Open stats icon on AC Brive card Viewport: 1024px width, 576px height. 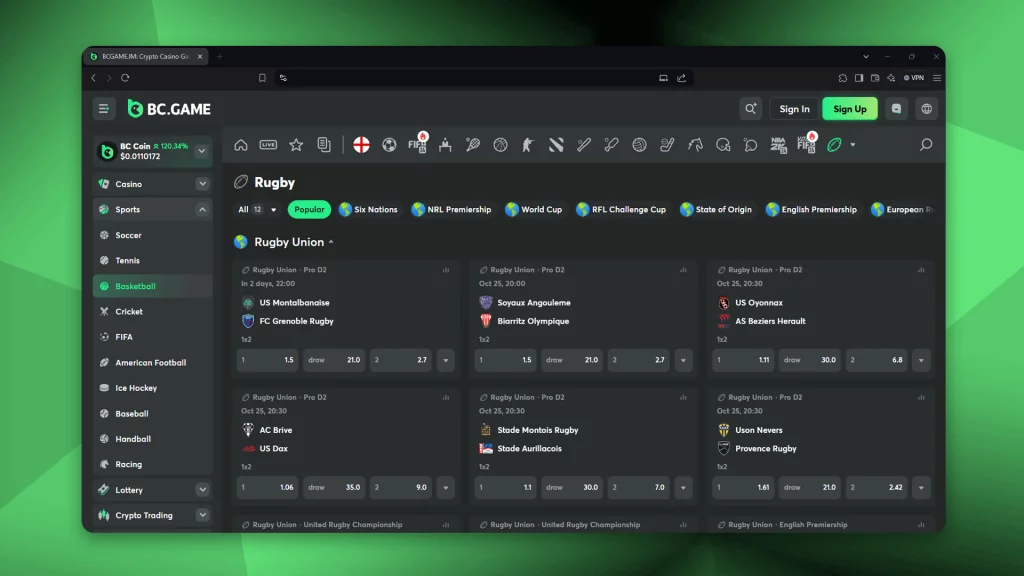[x=446, y=397]
